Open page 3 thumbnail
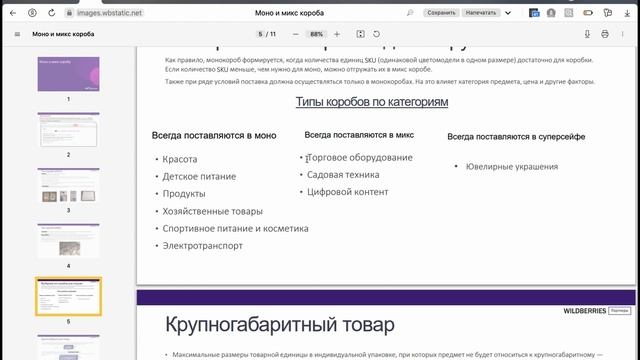The width and height of the screenshot is (640, 360). pyautogui.click(x=69, y=185)
